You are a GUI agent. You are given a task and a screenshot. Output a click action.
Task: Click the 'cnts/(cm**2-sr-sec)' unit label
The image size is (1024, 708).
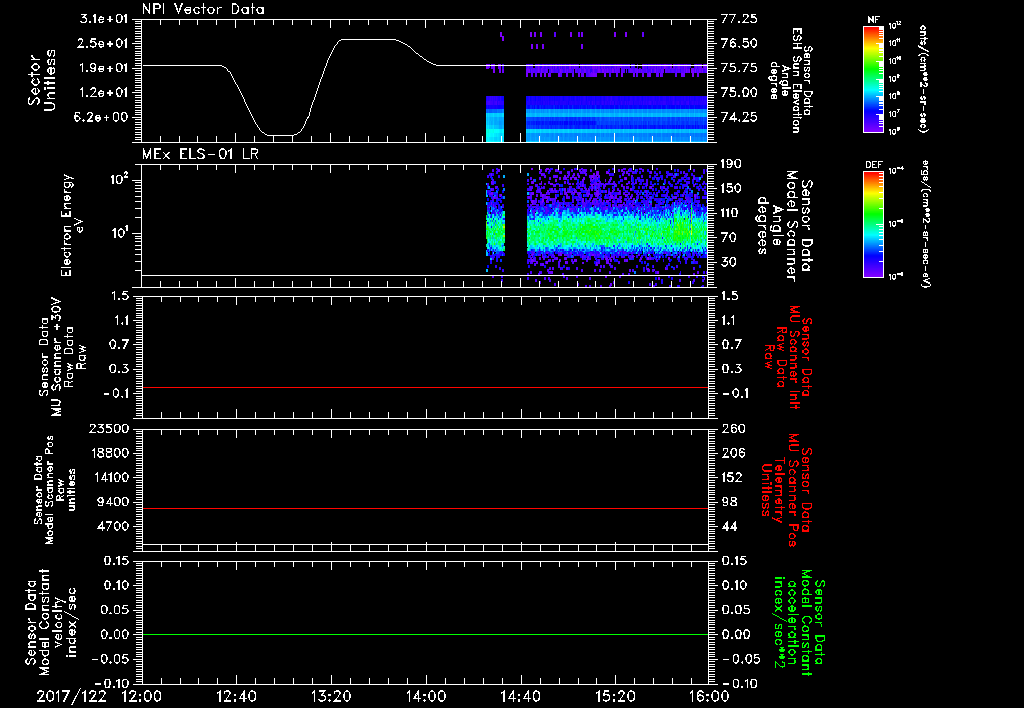[x=923, y=78]
